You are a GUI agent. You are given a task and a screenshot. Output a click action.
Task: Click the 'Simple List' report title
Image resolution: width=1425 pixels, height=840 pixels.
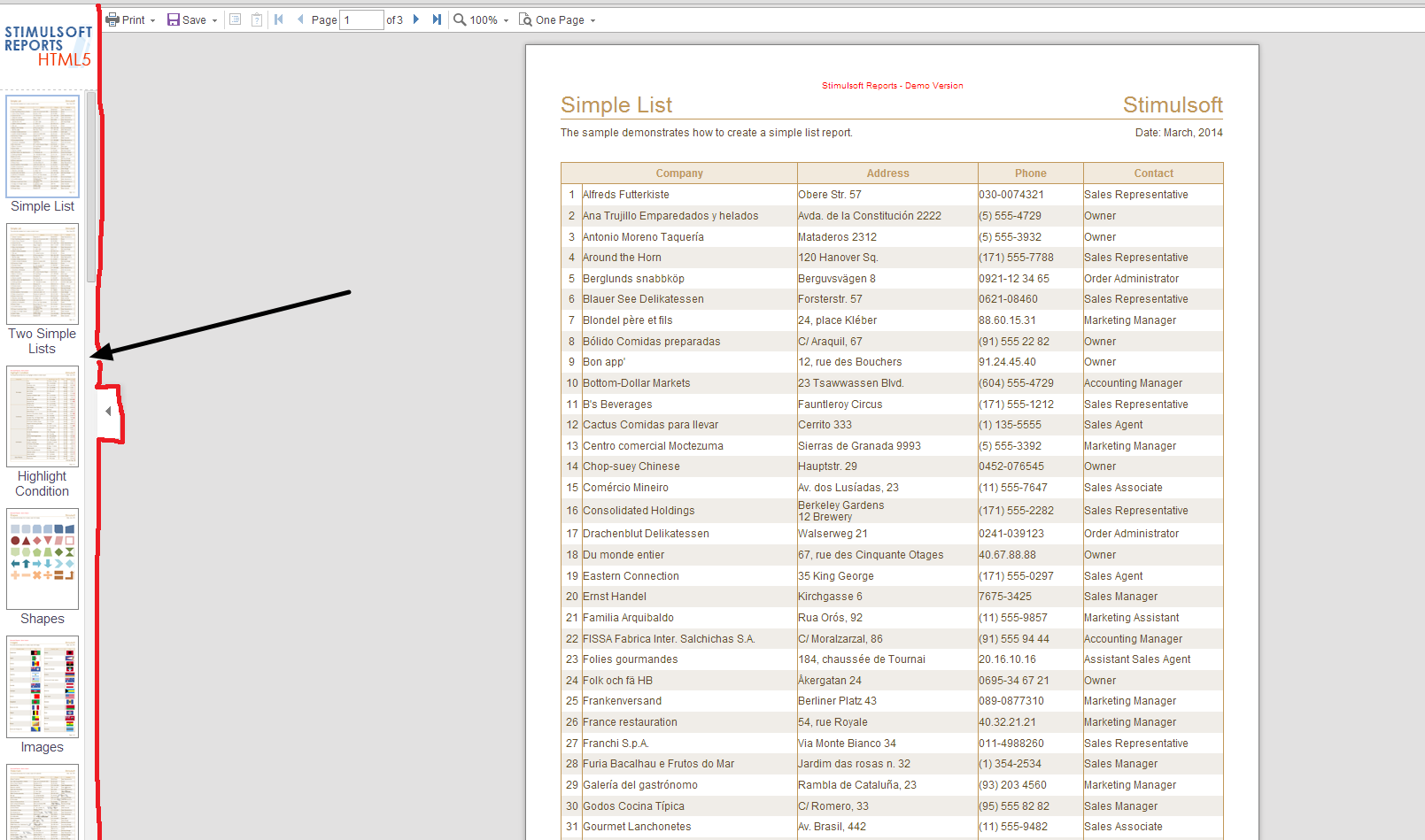click(616, 105)
